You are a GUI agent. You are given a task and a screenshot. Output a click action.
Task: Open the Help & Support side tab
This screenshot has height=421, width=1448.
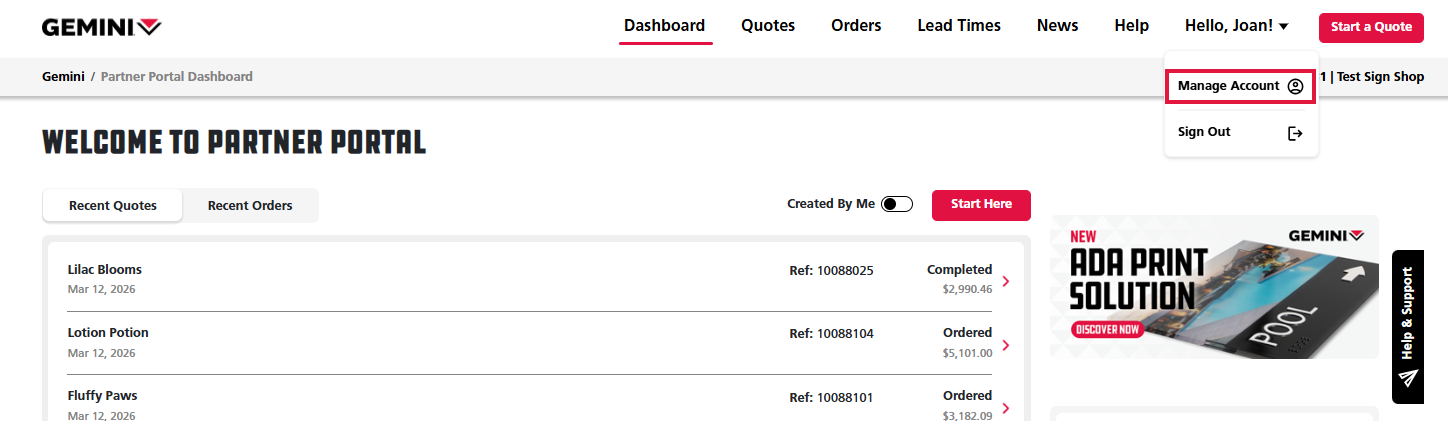point(1407,312)
